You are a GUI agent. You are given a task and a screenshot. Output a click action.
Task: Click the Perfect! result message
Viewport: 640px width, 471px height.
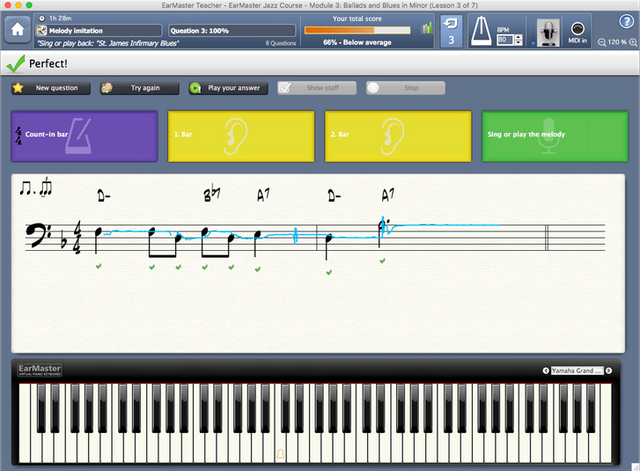(x=48, y=64)
